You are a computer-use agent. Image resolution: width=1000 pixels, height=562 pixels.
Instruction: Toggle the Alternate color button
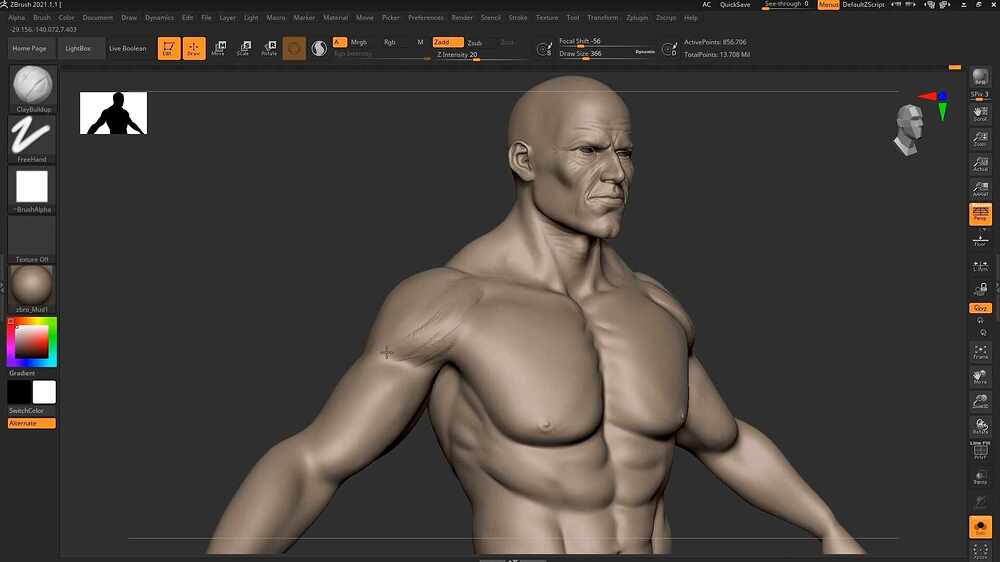pos(31,424)
